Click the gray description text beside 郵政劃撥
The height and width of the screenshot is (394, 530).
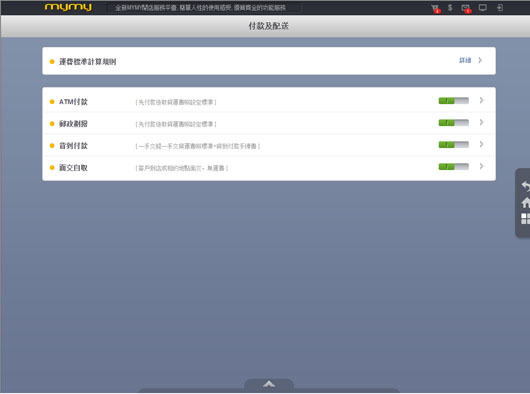176,124
